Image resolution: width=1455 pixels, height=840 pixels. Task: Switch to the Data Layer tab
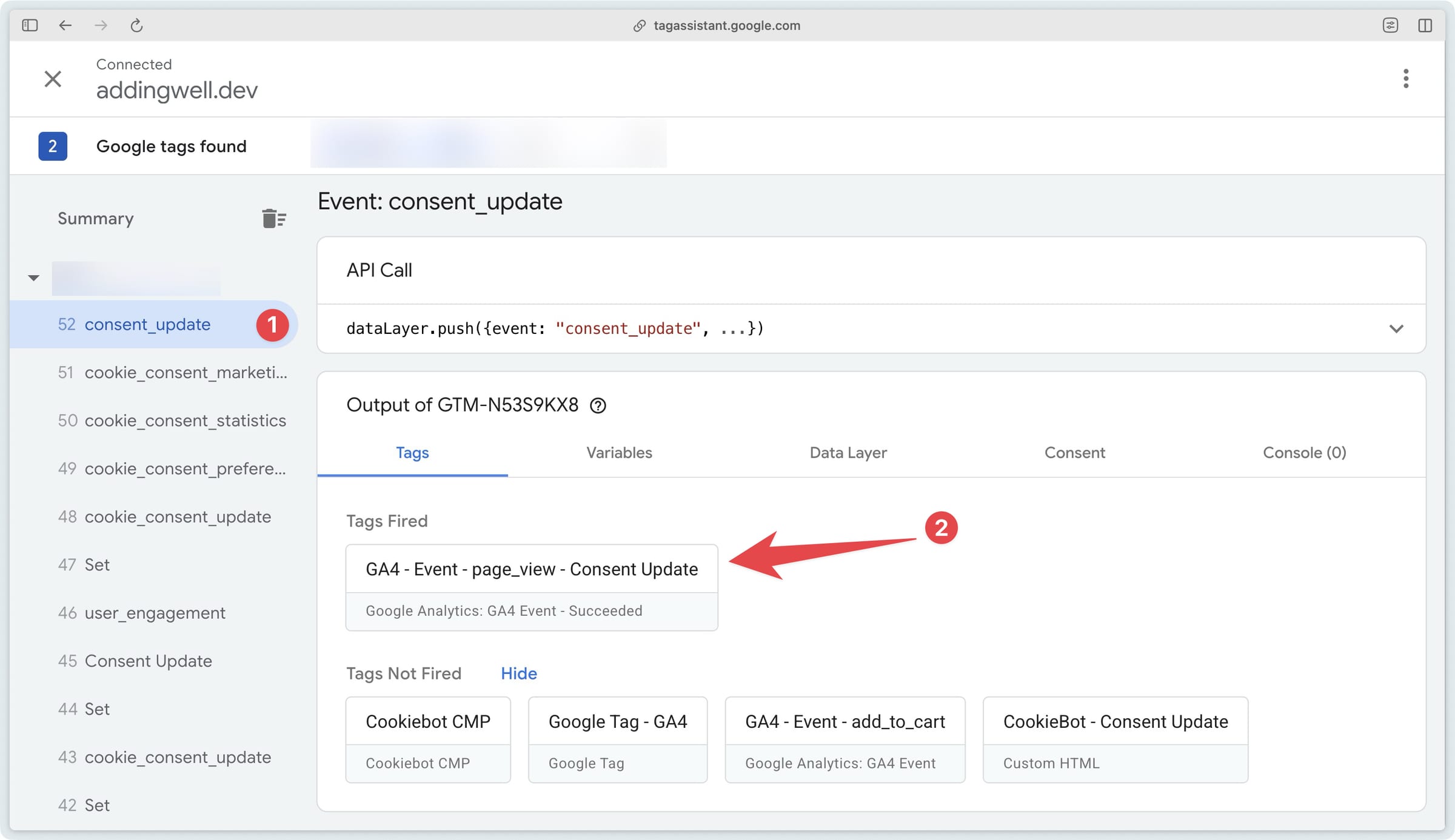pos(848,453)
